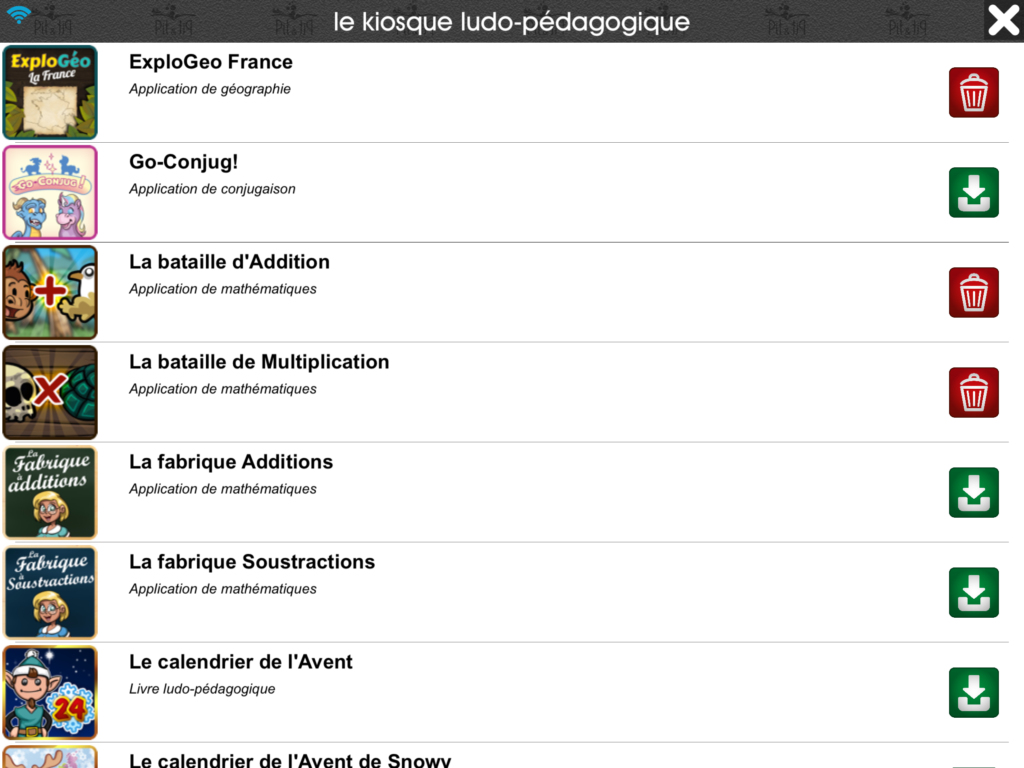The width and height of the screenshot is (1024, 768).
Task: Choose the Fabrique Soustractions thumbnail
Action: pos(50,592)
